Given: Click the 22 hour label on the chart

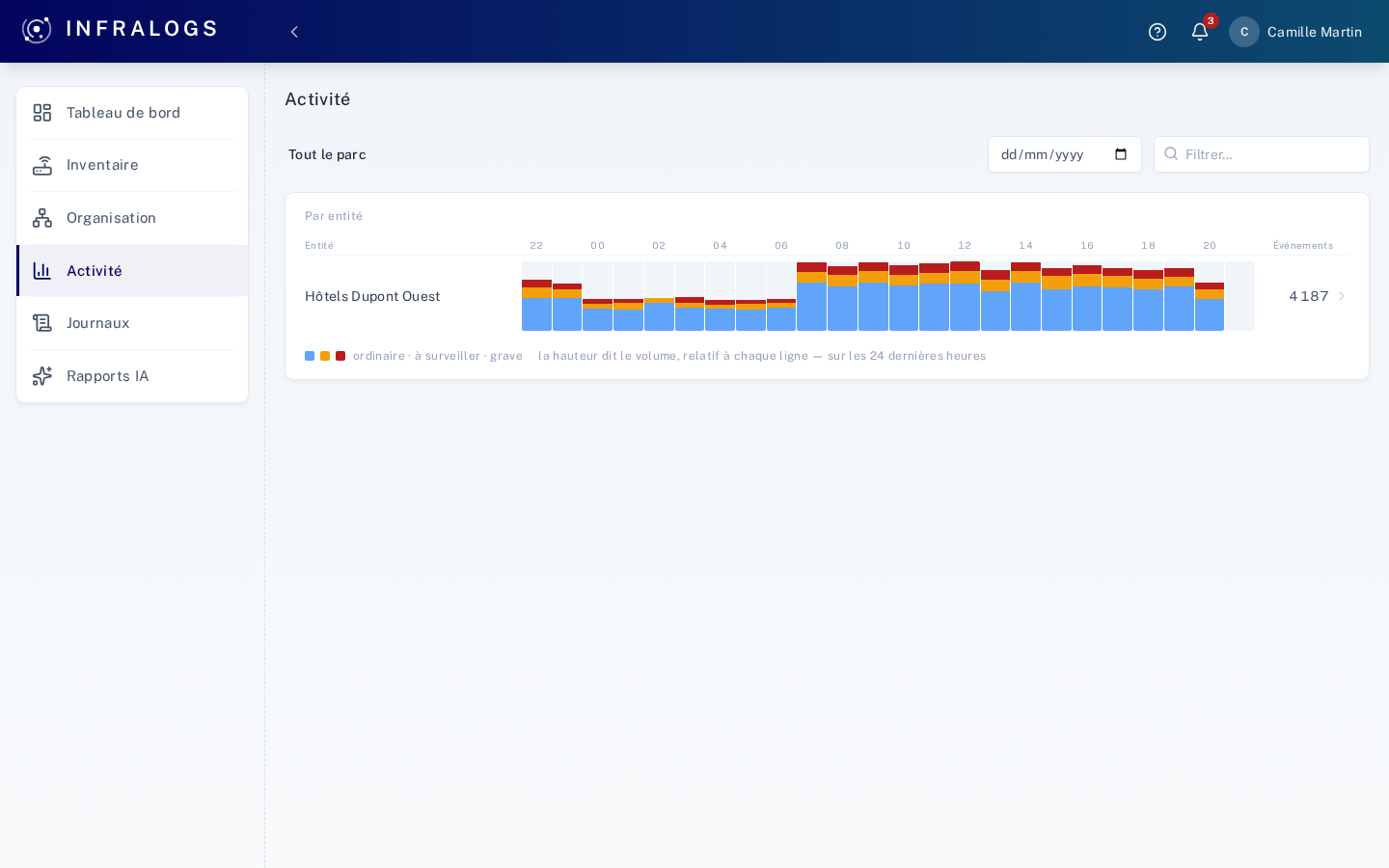Looking at the screenshot, I should point(536,246).
